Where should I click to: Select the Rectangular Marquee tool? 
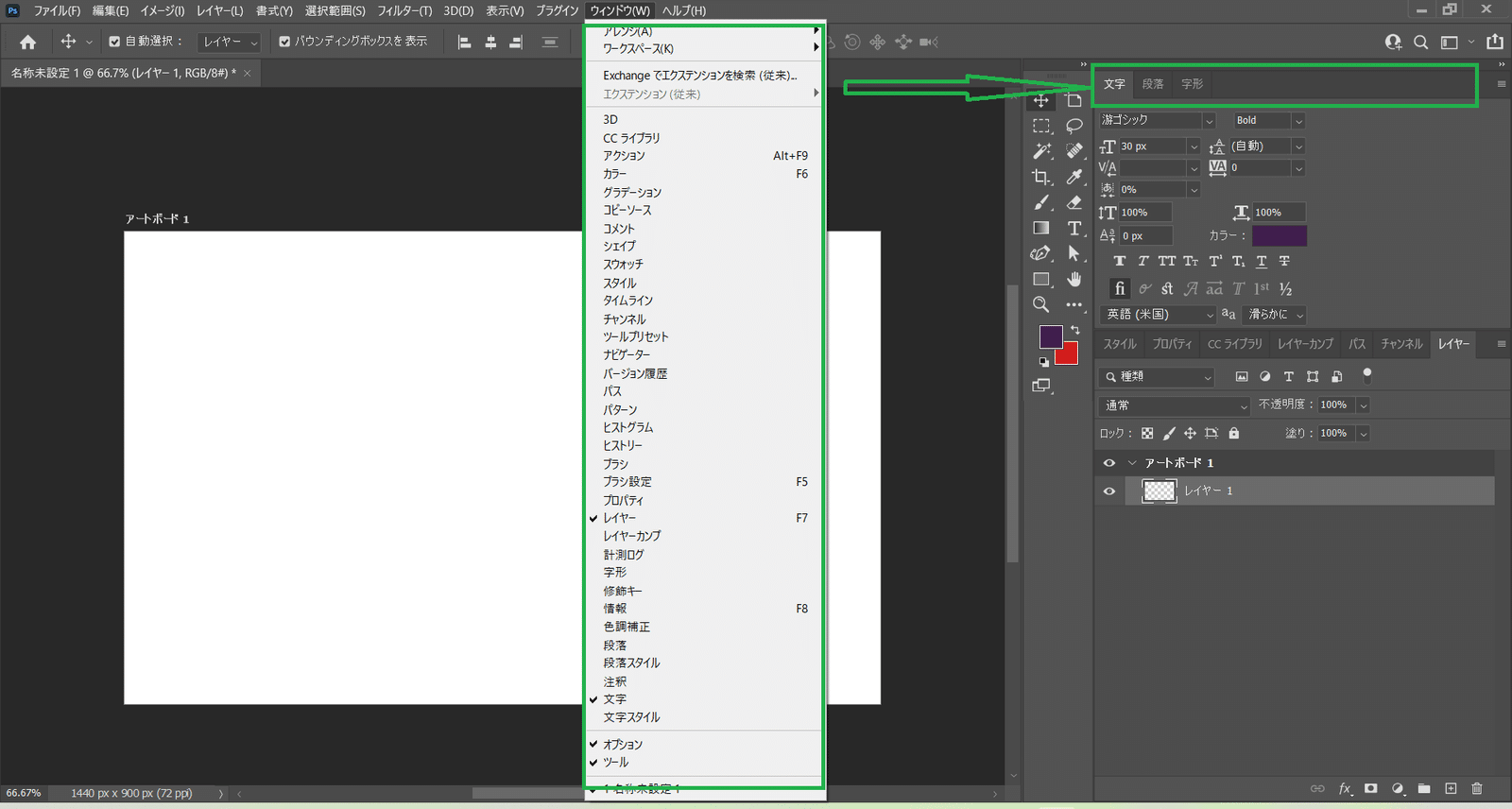1041,126
